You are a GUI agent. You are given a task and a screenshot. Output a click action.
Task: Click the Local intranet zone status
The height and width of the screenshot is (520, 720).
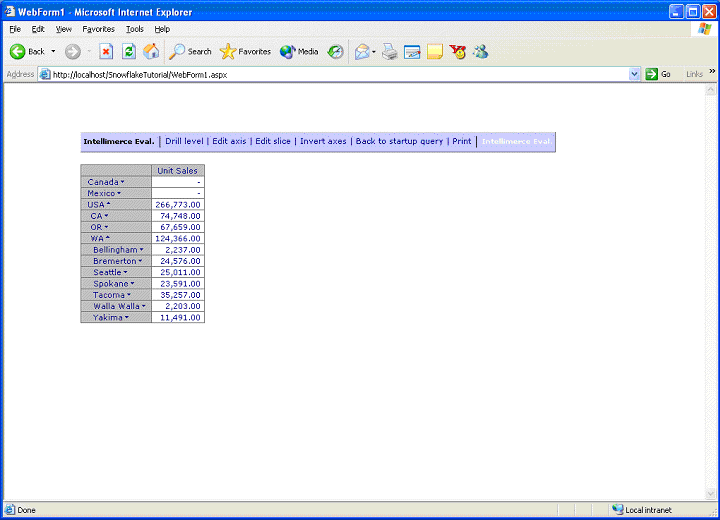642,509
